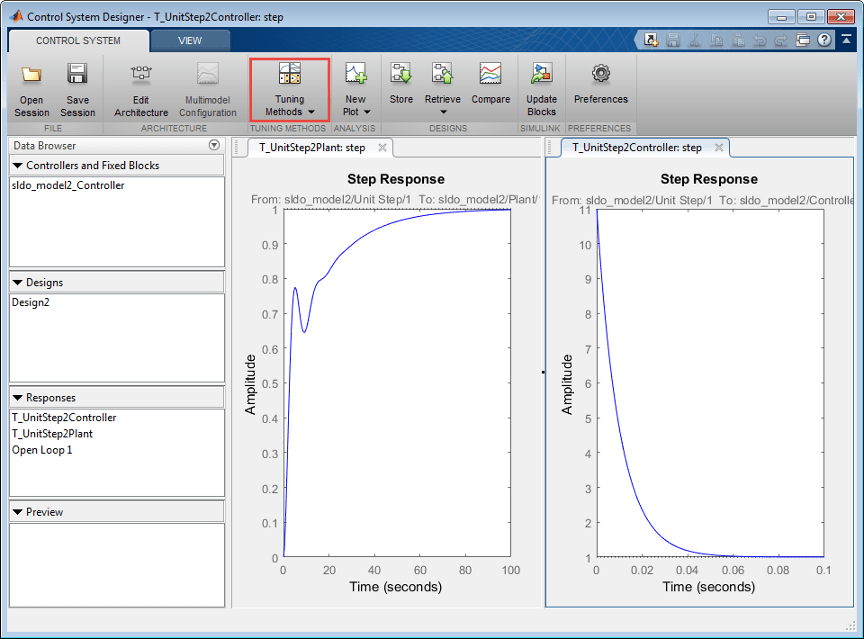Click the Data Browser panel title

45,145
